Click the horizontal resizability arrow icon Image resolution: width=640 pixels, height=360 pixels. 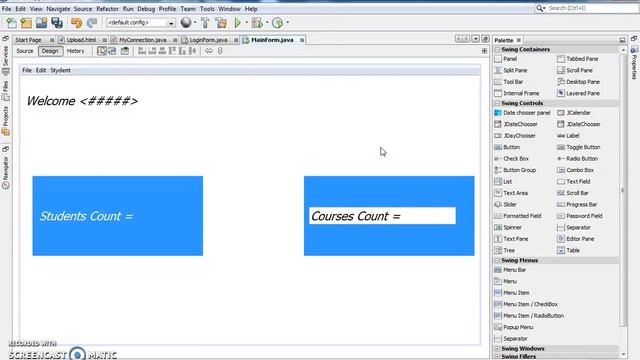point(209,51)
